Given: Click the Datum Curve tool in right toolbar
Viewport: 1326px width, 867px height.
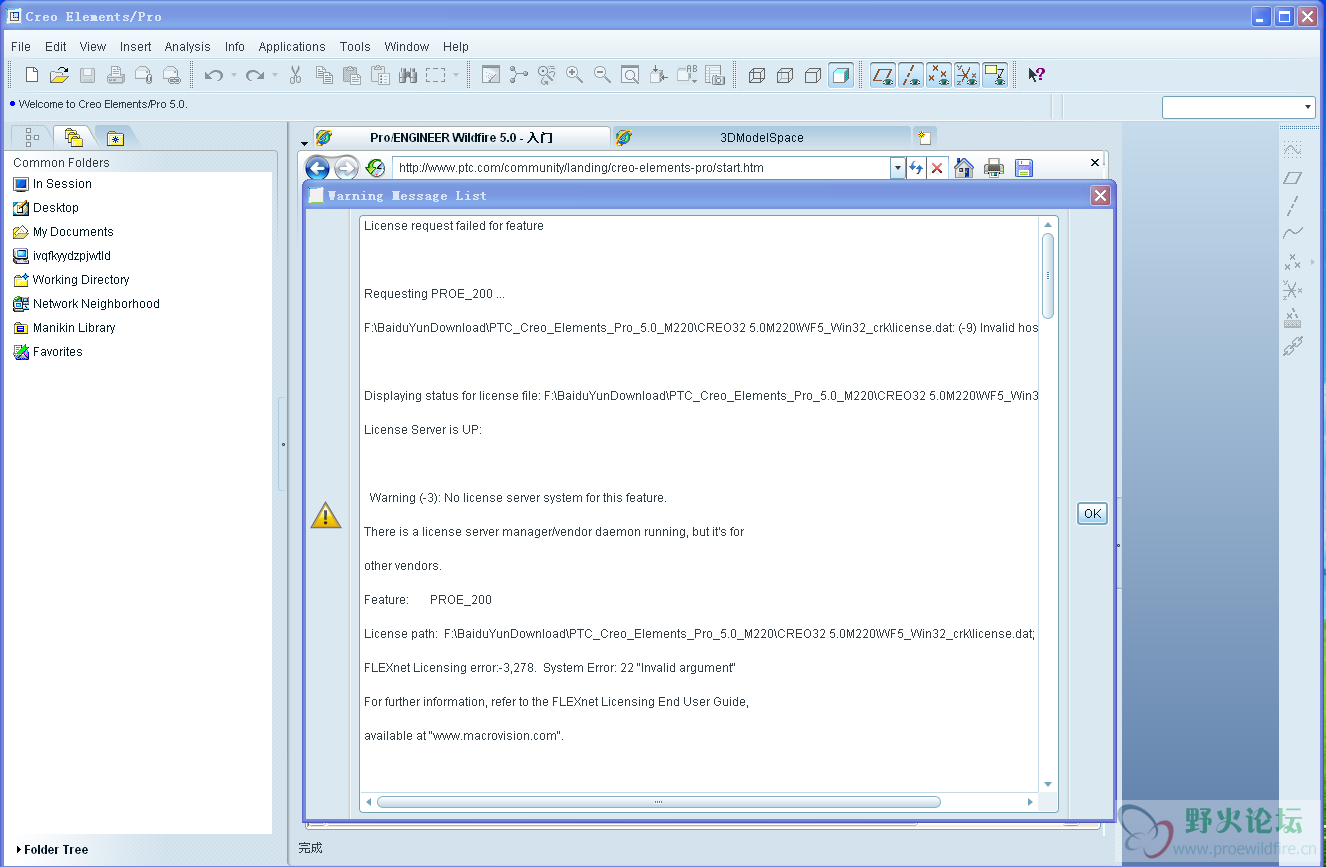Looking at the screenshot, I should tap(1293, 234).
